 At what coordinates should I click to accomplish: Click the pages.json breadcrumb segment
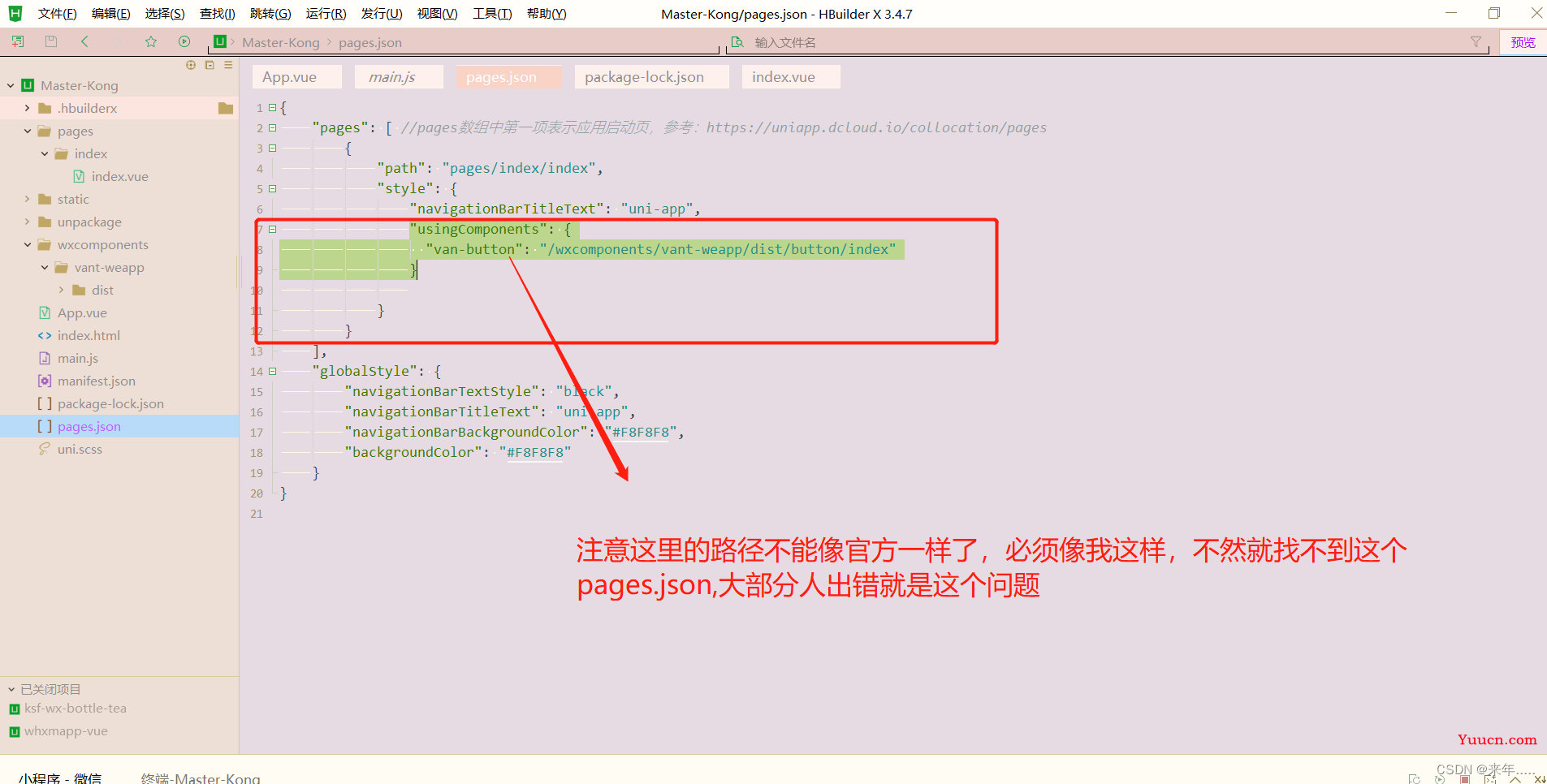point(370,42)
